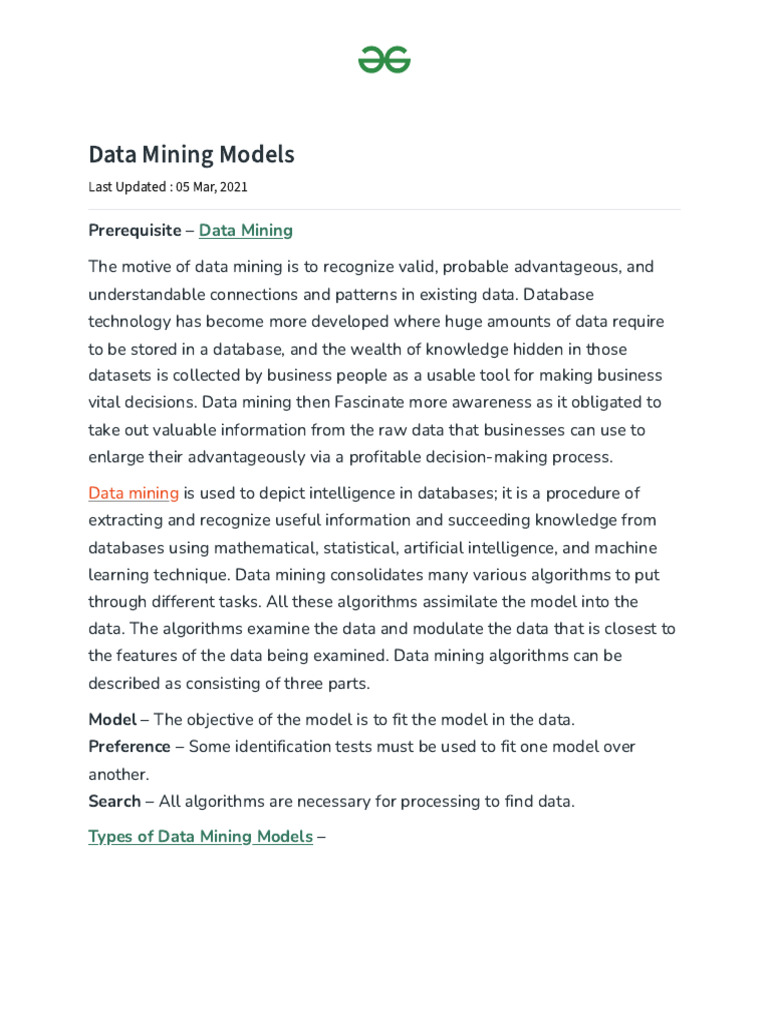Click the horizontal divider below the date
This screenshot has width=768, height=1024.
384,209
